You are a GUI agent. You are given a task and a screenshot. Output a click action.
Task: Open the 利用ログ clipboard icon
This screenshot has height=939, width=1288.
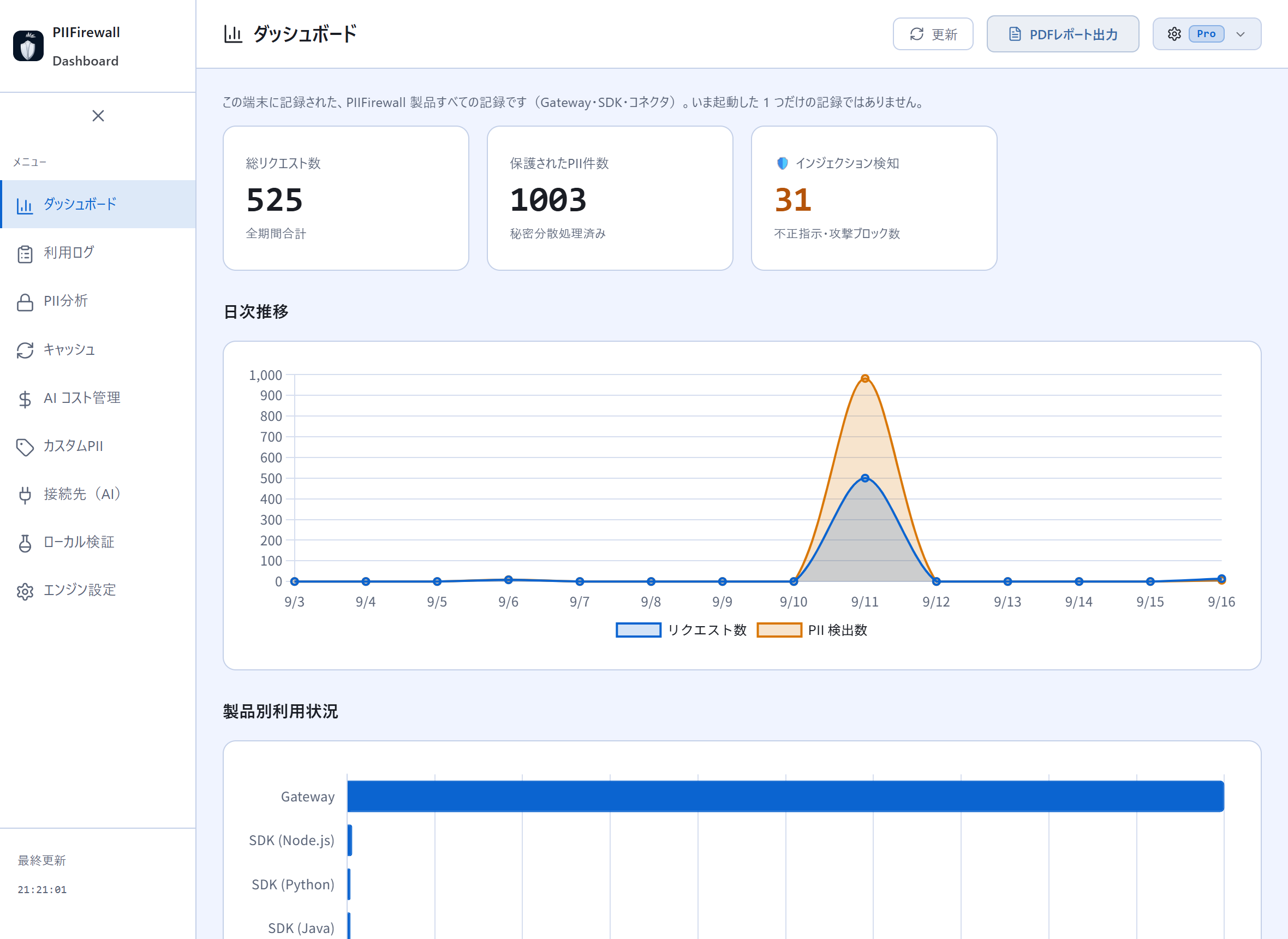[25, 253]
